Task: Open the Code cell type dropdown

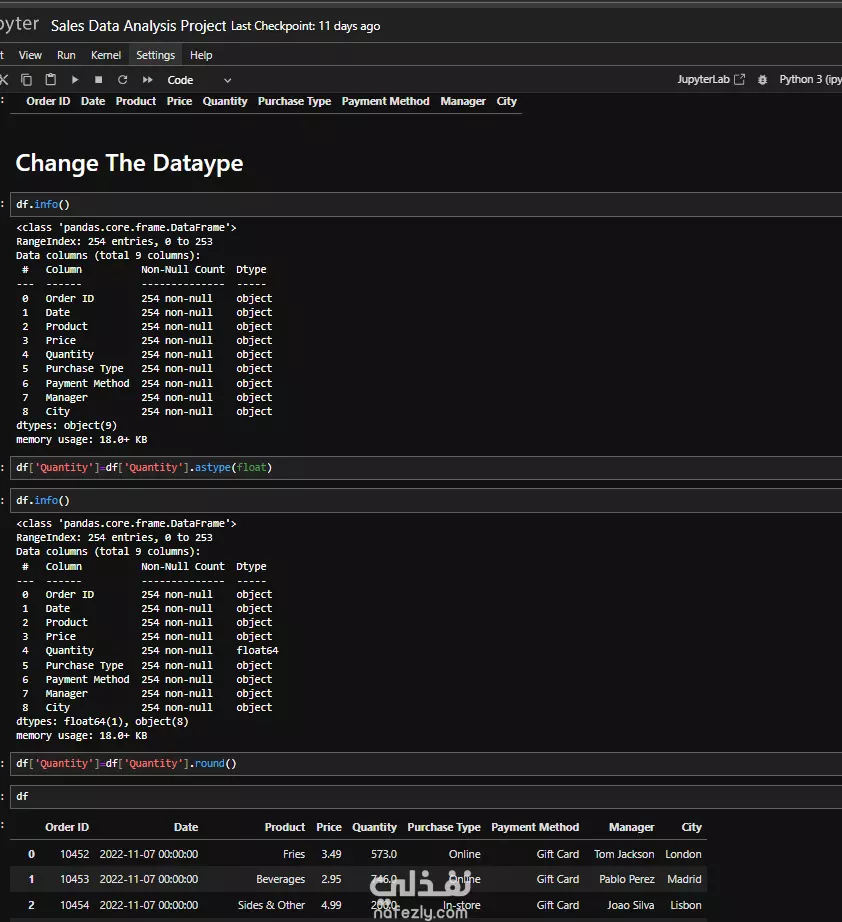Action: [199, 80]
